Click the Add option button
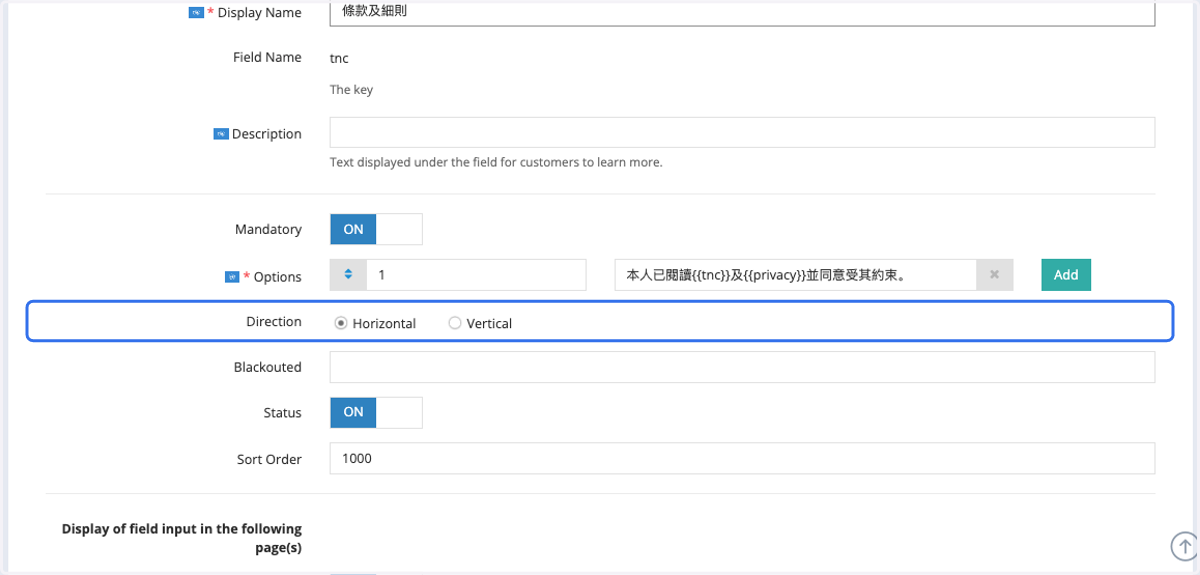This screenshot has height=575, width=1200. click(x=1066, y=275)
